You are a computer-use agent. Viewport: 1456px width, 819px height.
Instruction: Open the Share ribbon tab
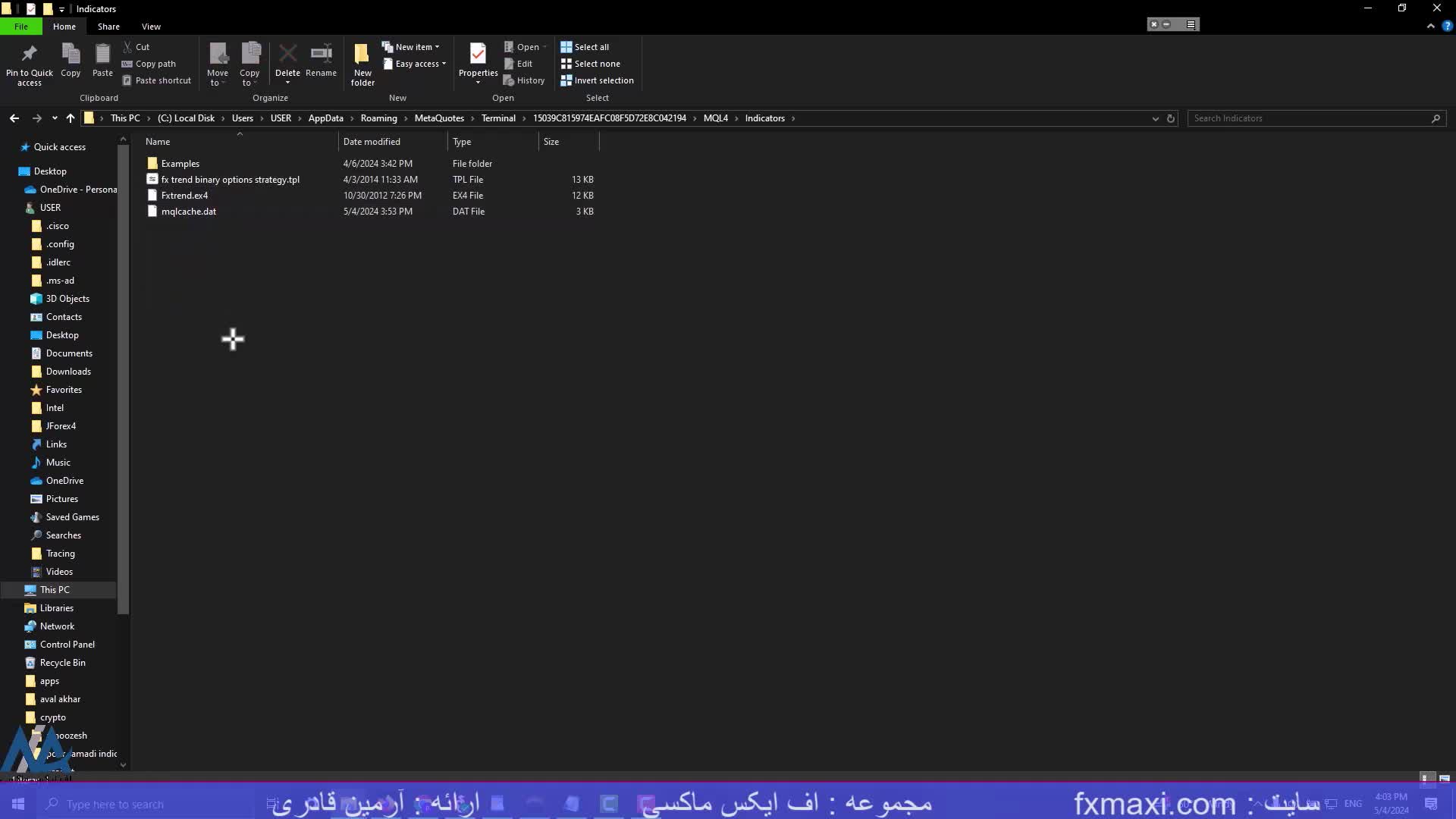108,27
